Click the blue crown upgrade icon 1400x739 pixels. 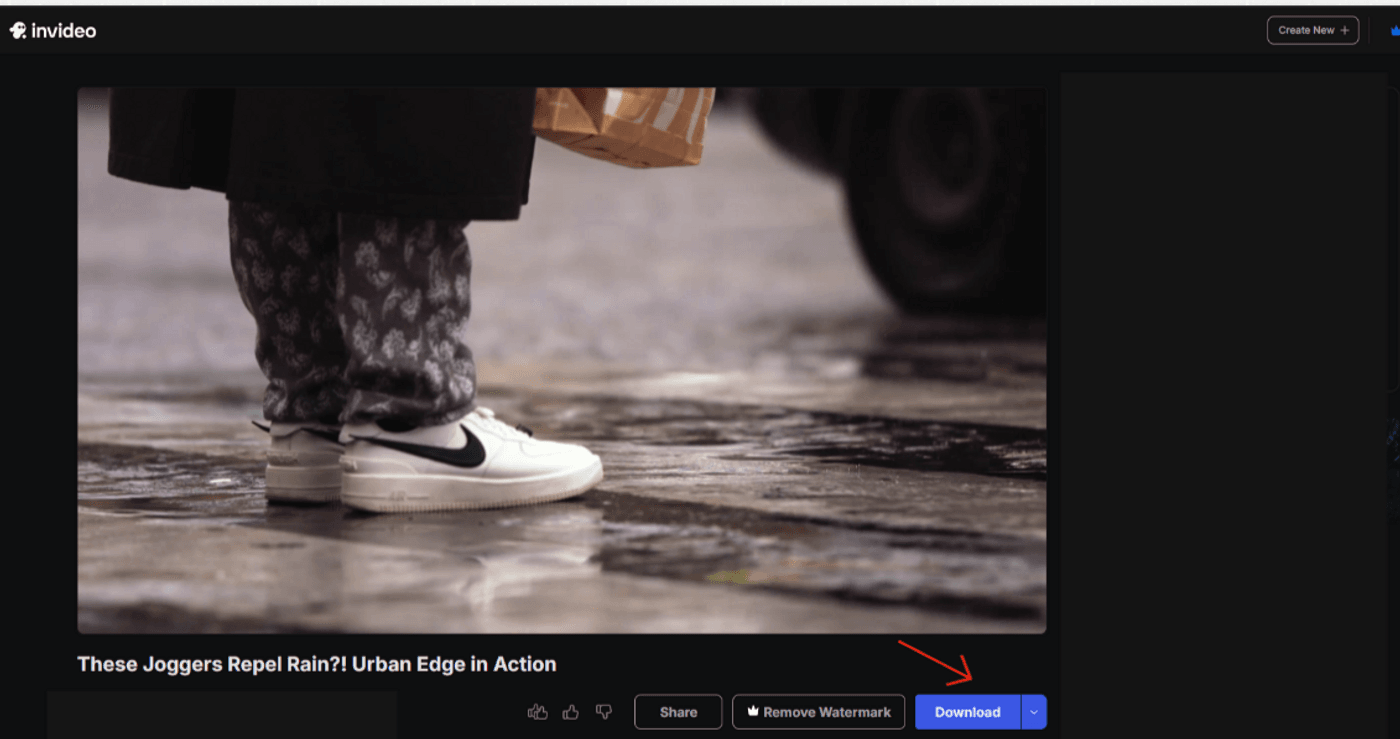pyautogui.click(x=1394, y=31)
